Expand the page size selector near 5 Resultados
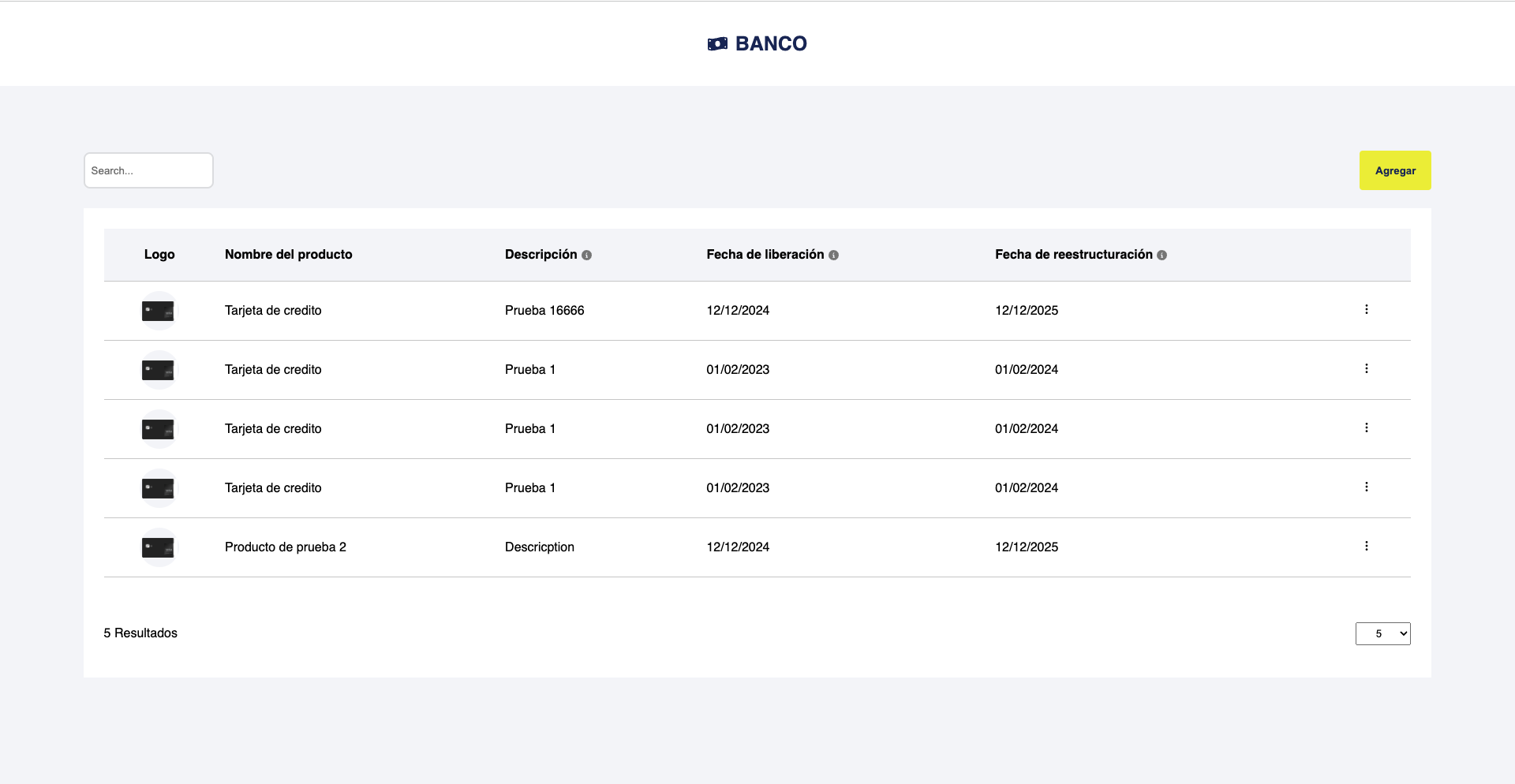 pyautogui.click(x=1382, y=633)
